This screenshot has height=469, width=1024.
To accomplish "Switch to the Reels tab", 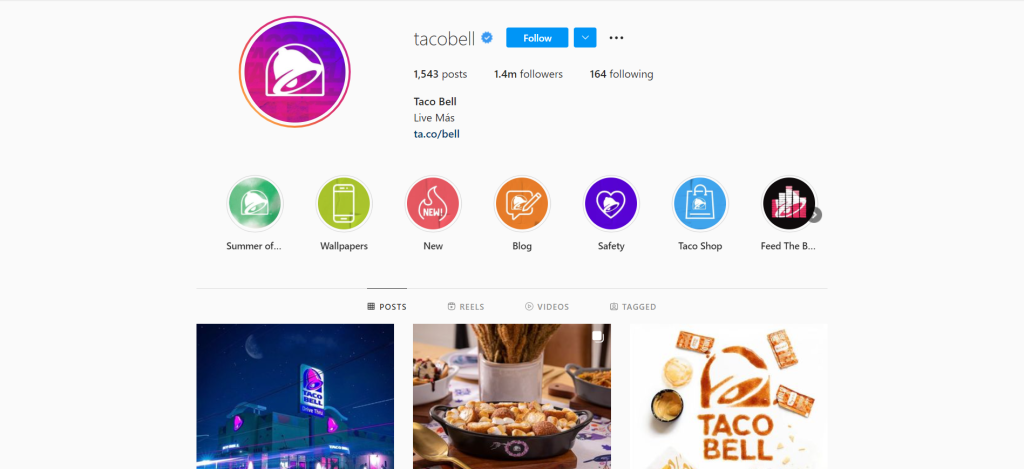I will pyautogui.click(x=466, y=307).
